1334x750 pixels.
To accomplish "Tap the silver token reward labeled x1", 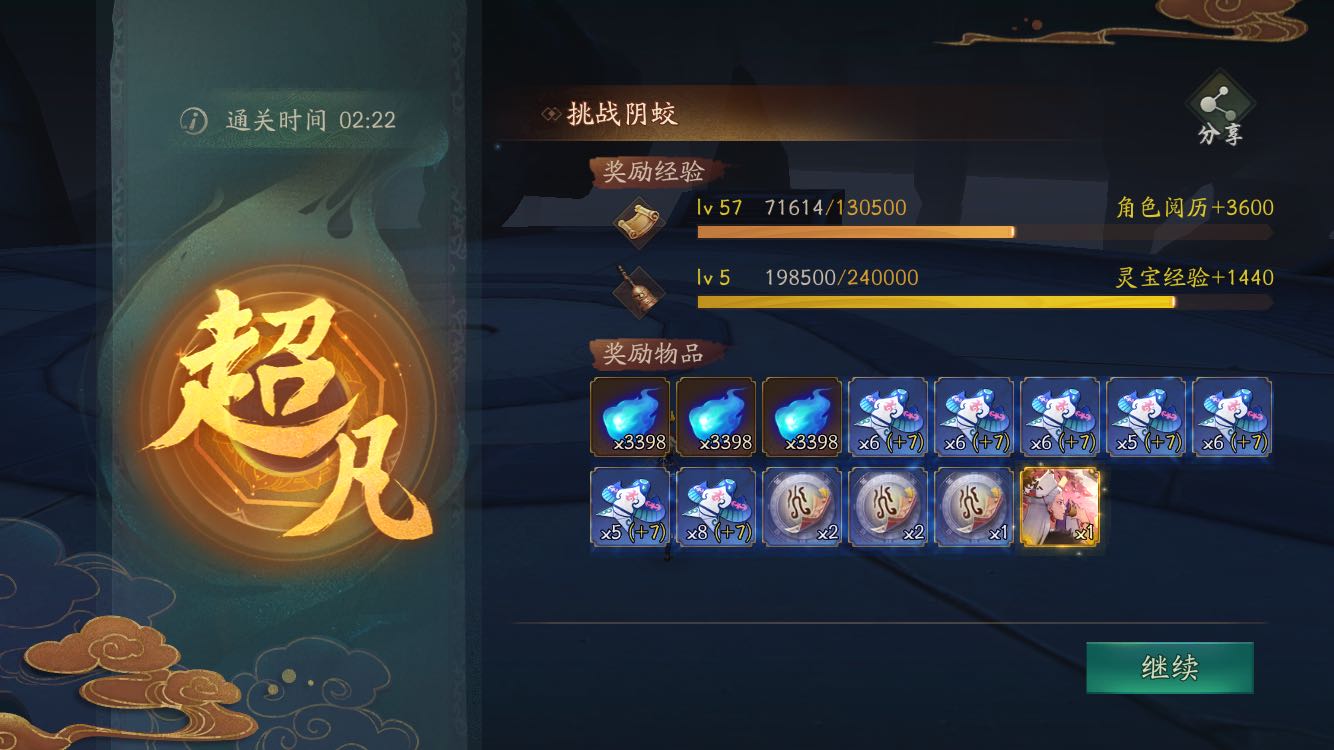I will (x=974, y=507).
